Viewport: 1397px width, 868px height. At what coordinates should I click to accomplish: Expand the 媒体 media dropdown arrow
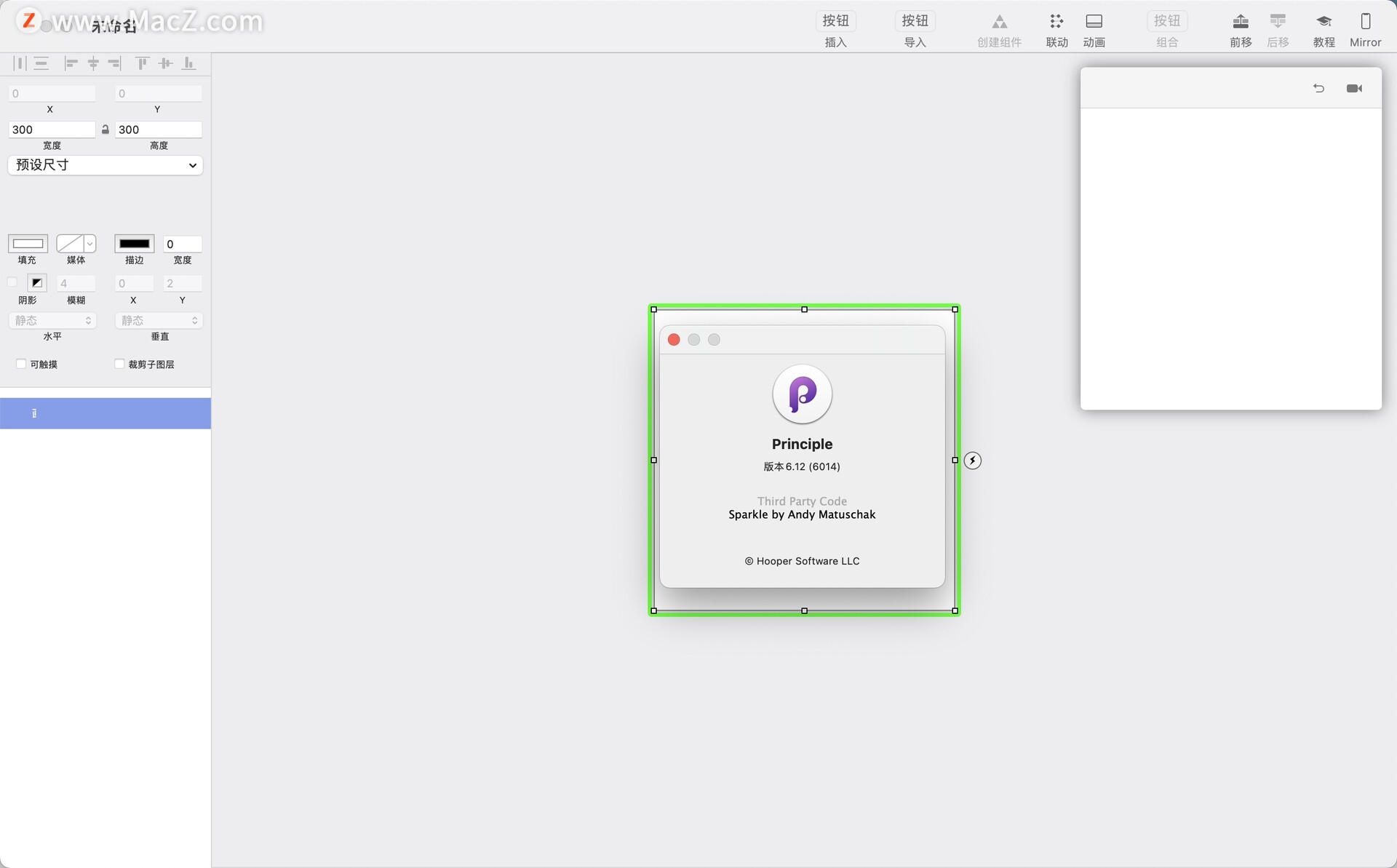click(90, 244)
